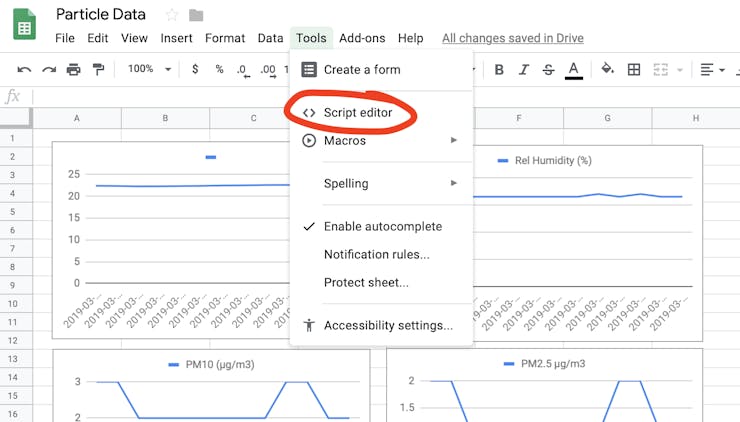
Task: Select the paint format tool
Action: click(98, 69)
